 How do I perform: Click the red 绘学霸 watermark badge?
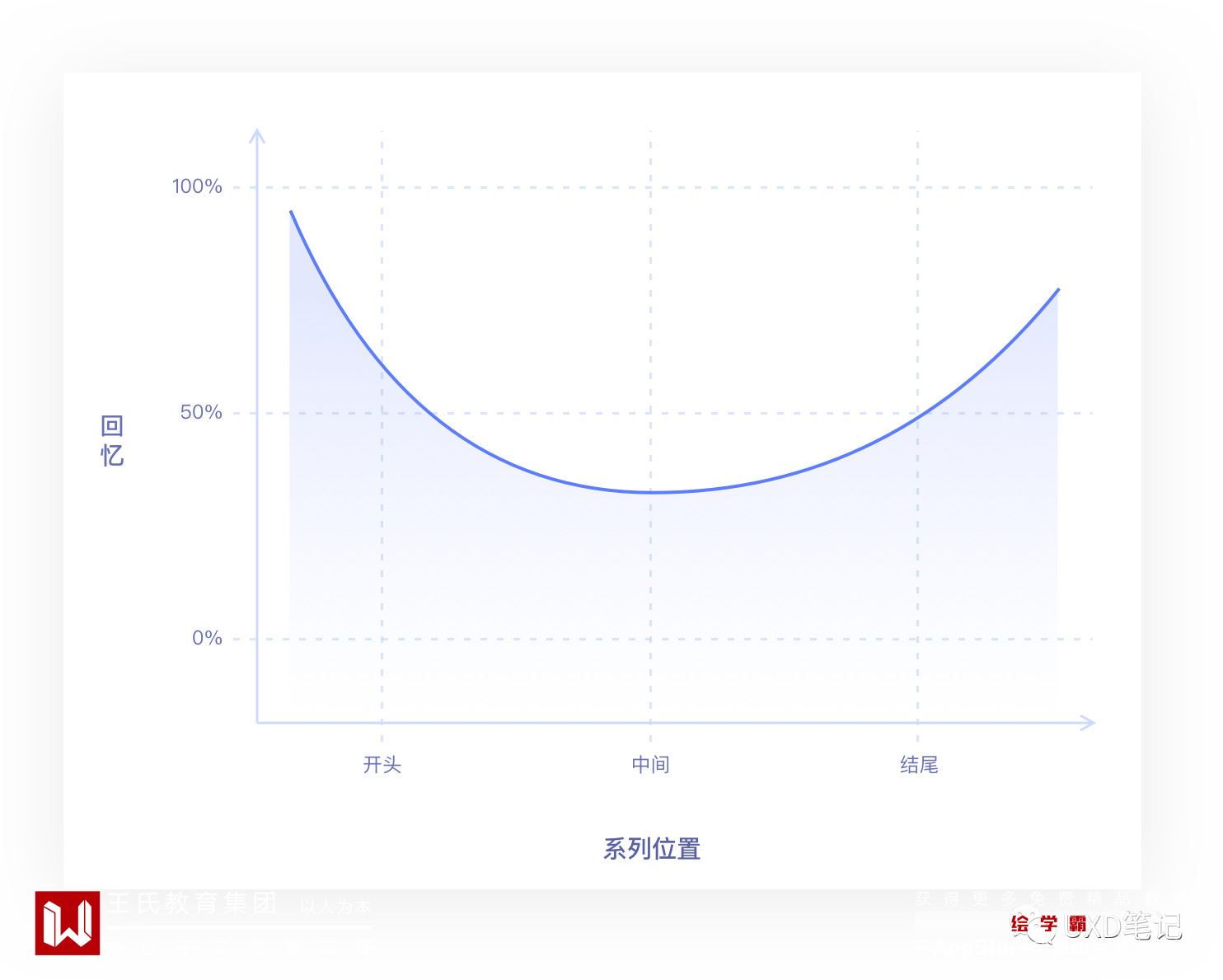point(1048,924)
